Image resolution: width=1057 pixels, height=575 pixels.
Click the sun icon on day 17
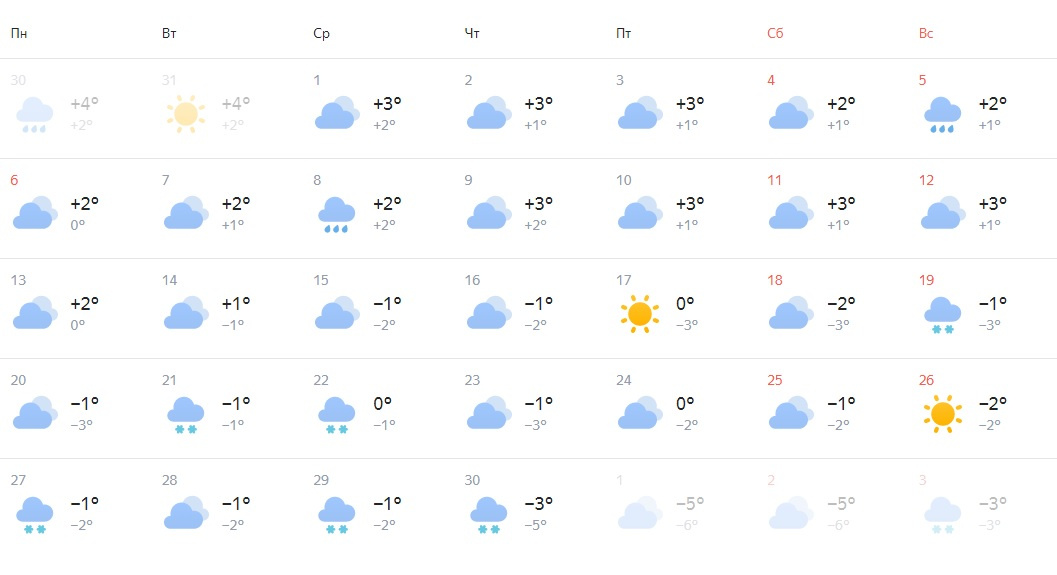click(x=639, y=313)
